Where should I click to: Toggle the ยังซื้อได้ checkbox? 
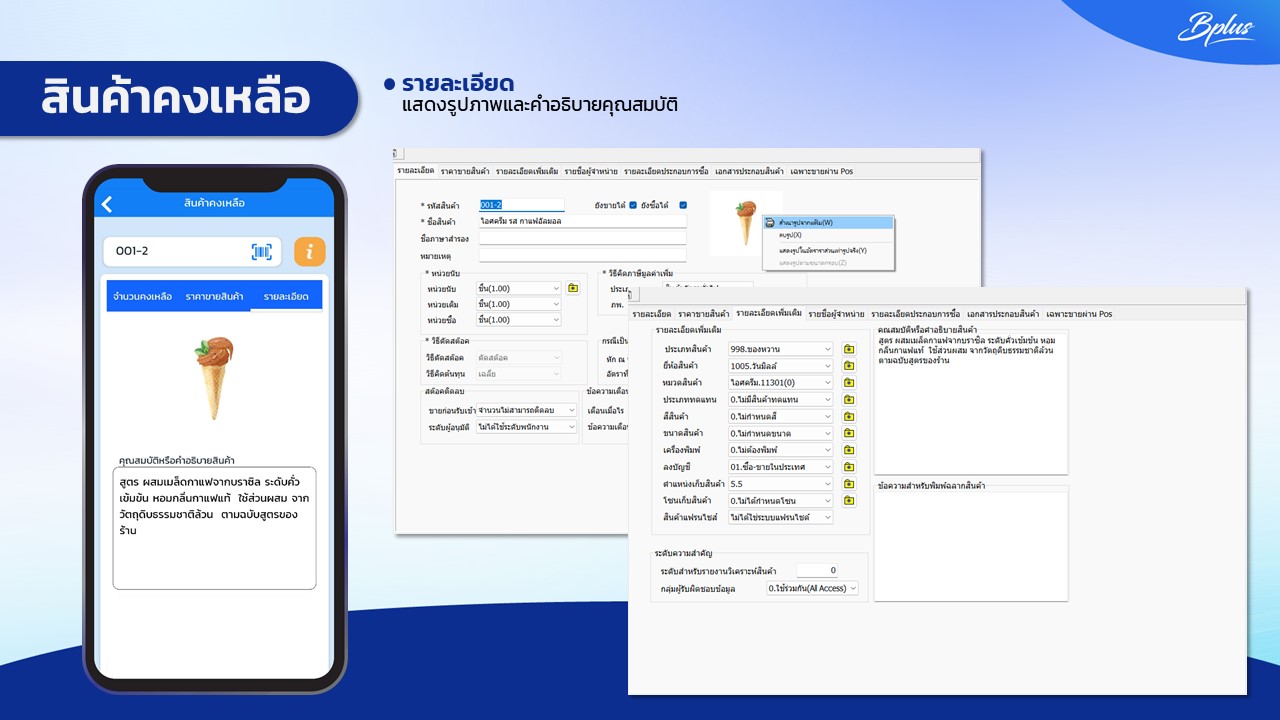(x=683, y=205)
